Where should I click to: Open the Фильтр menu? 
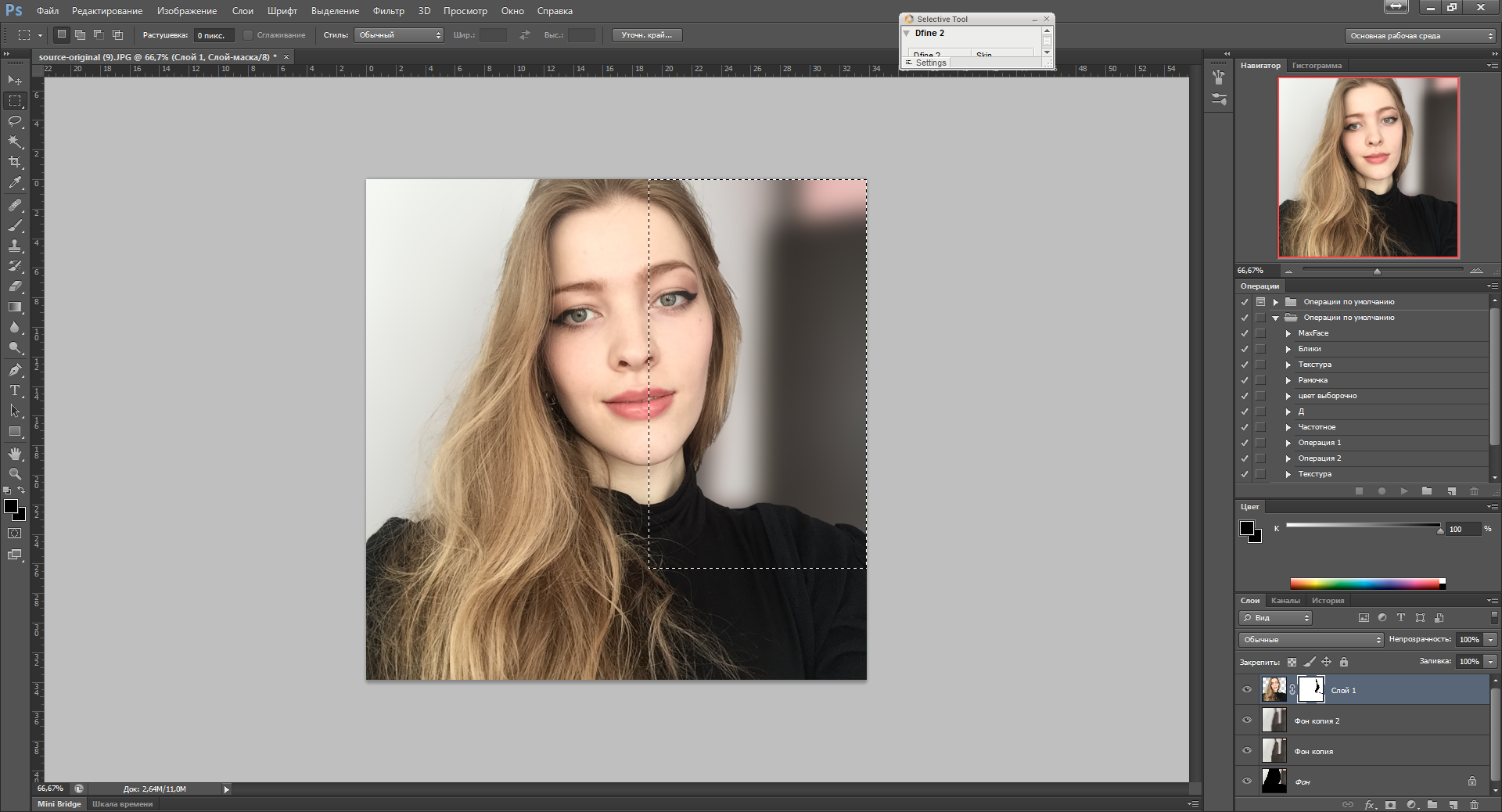389,11
